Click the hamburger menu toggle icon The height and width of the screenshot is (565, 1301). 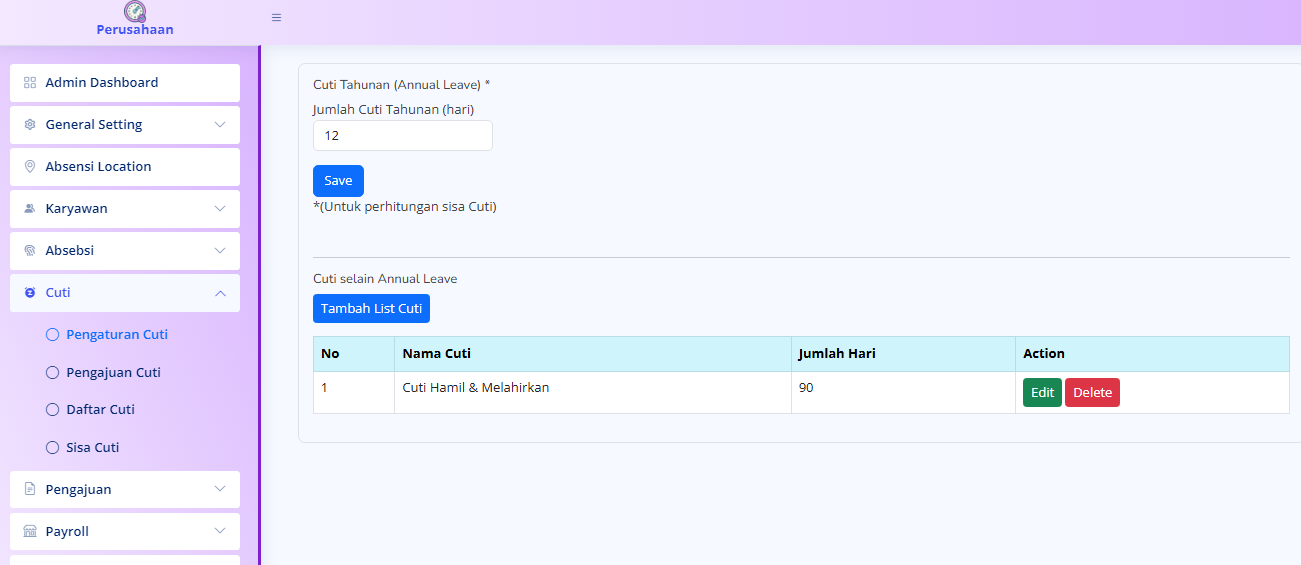pyautogui.click(x=277, y=17)
